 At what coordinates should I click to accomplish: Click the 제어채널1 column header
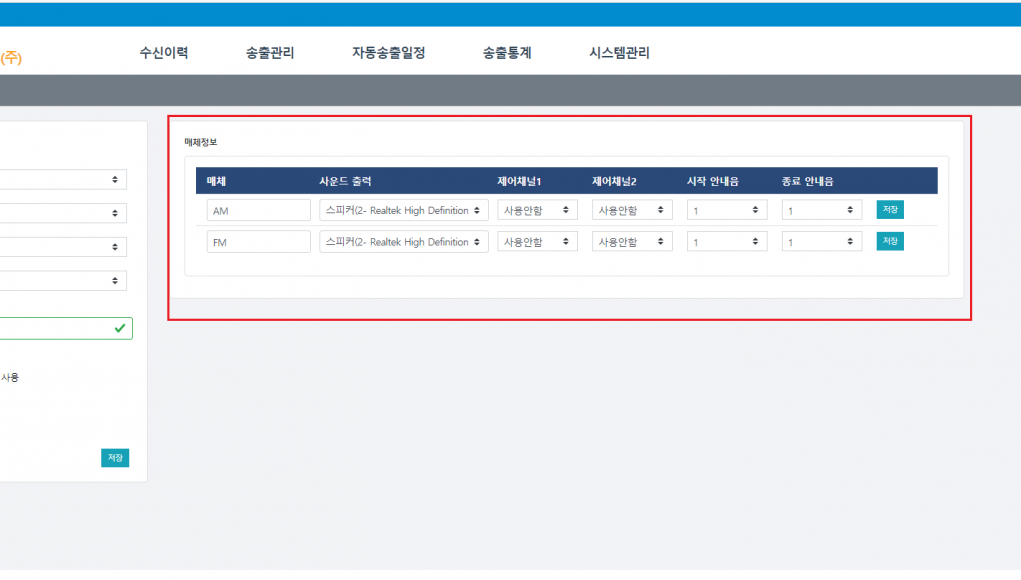pyautogui.click(x=519, y=182)
